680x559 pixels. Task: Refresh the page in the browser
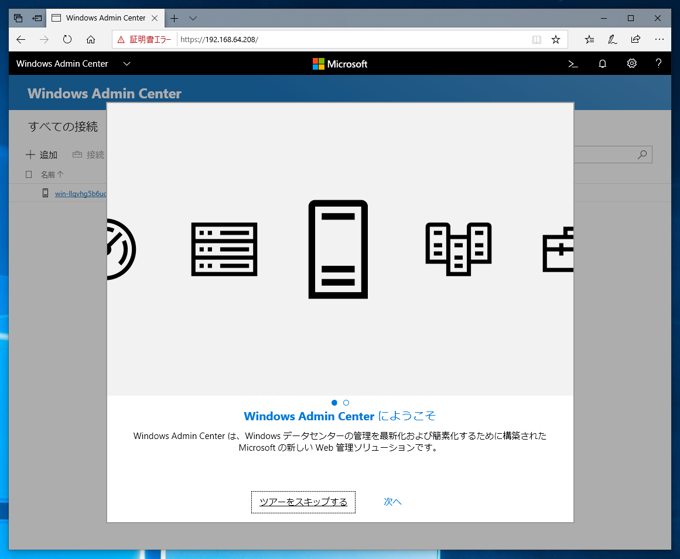pyautogui.click(x=67, y=39)
